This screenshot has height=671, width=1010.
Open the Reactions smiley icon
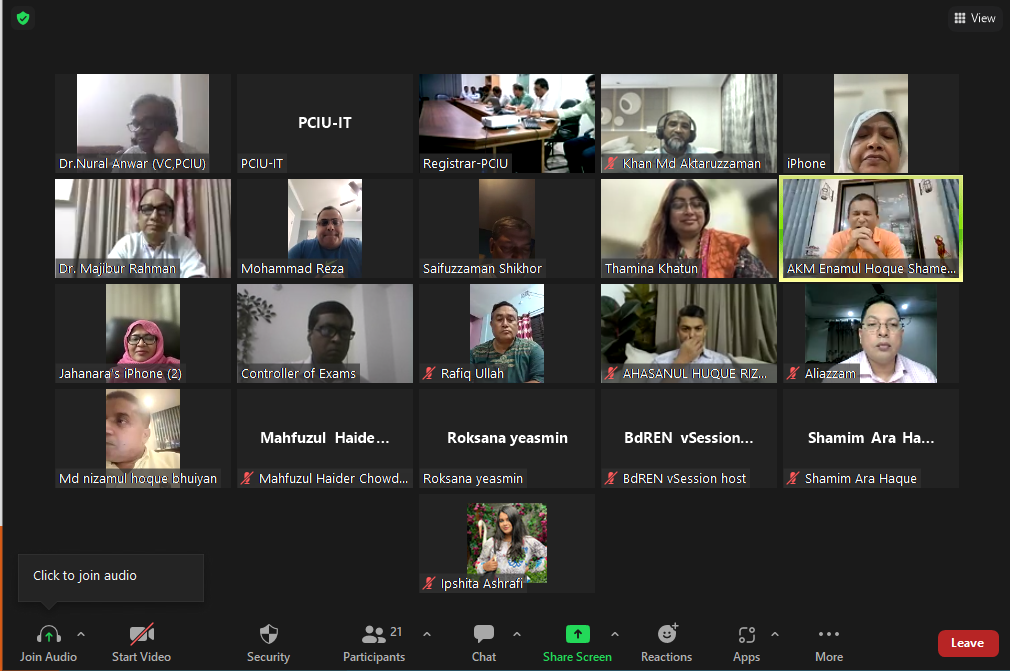(x=667, y=634)
